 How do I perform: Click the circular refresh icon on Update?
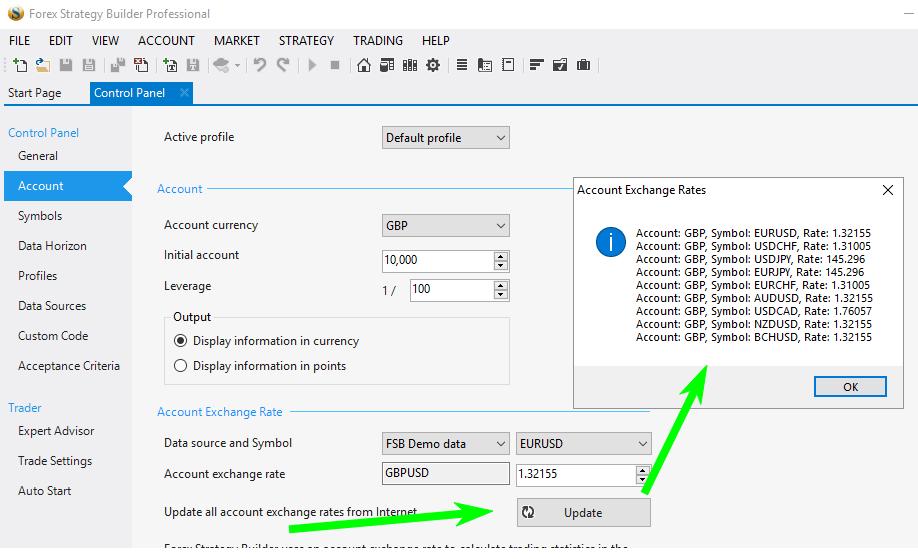(x=528, y=512)
